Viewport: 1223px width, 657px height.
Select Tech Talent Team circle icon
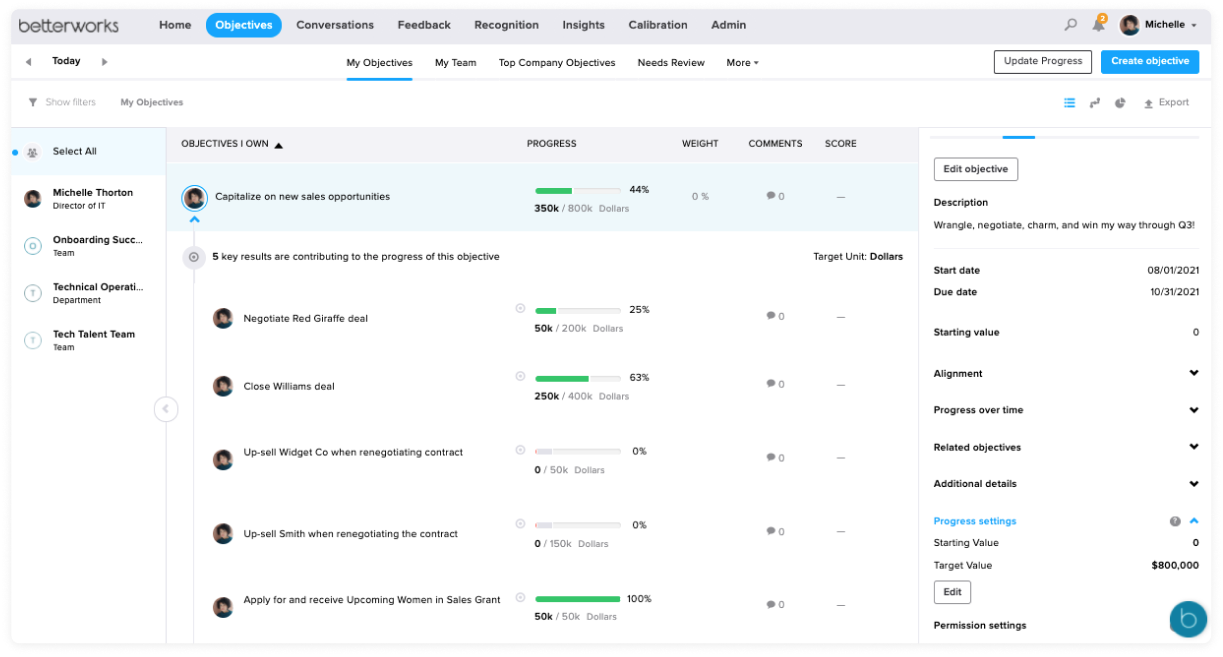[x=32, y=340]
